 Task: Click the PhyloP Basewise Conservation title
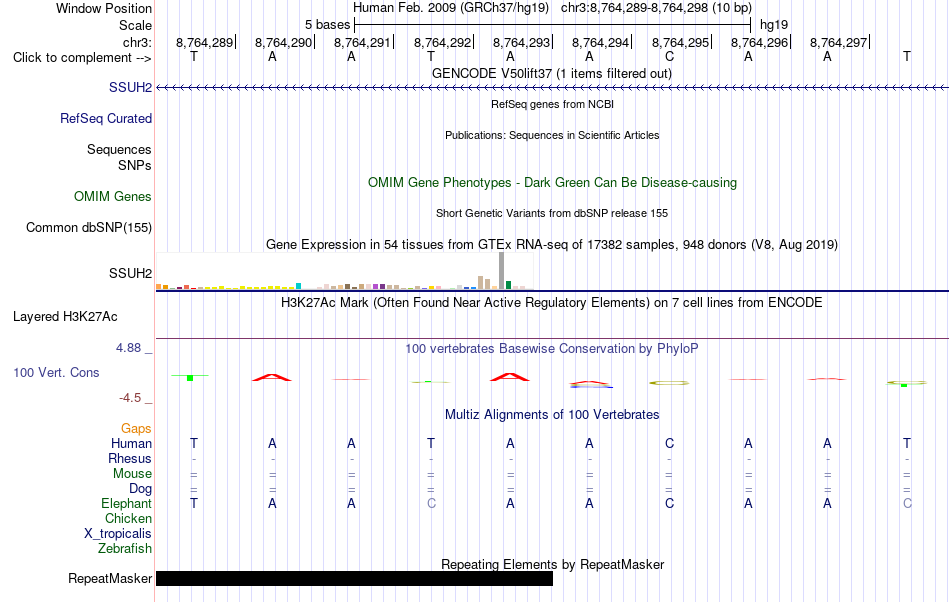point(552,349)
